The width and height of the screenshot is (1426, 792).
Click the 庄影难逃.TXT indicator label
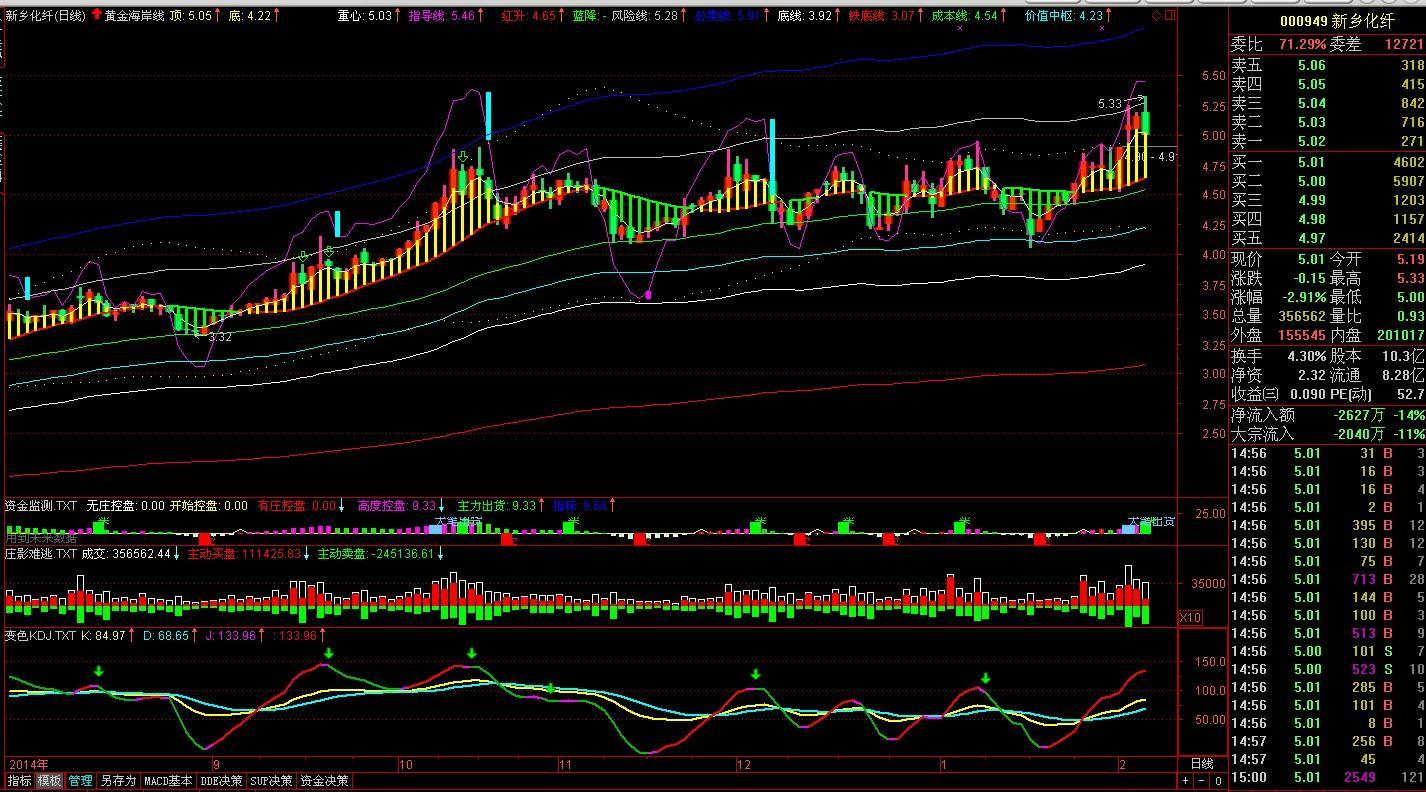41,553
